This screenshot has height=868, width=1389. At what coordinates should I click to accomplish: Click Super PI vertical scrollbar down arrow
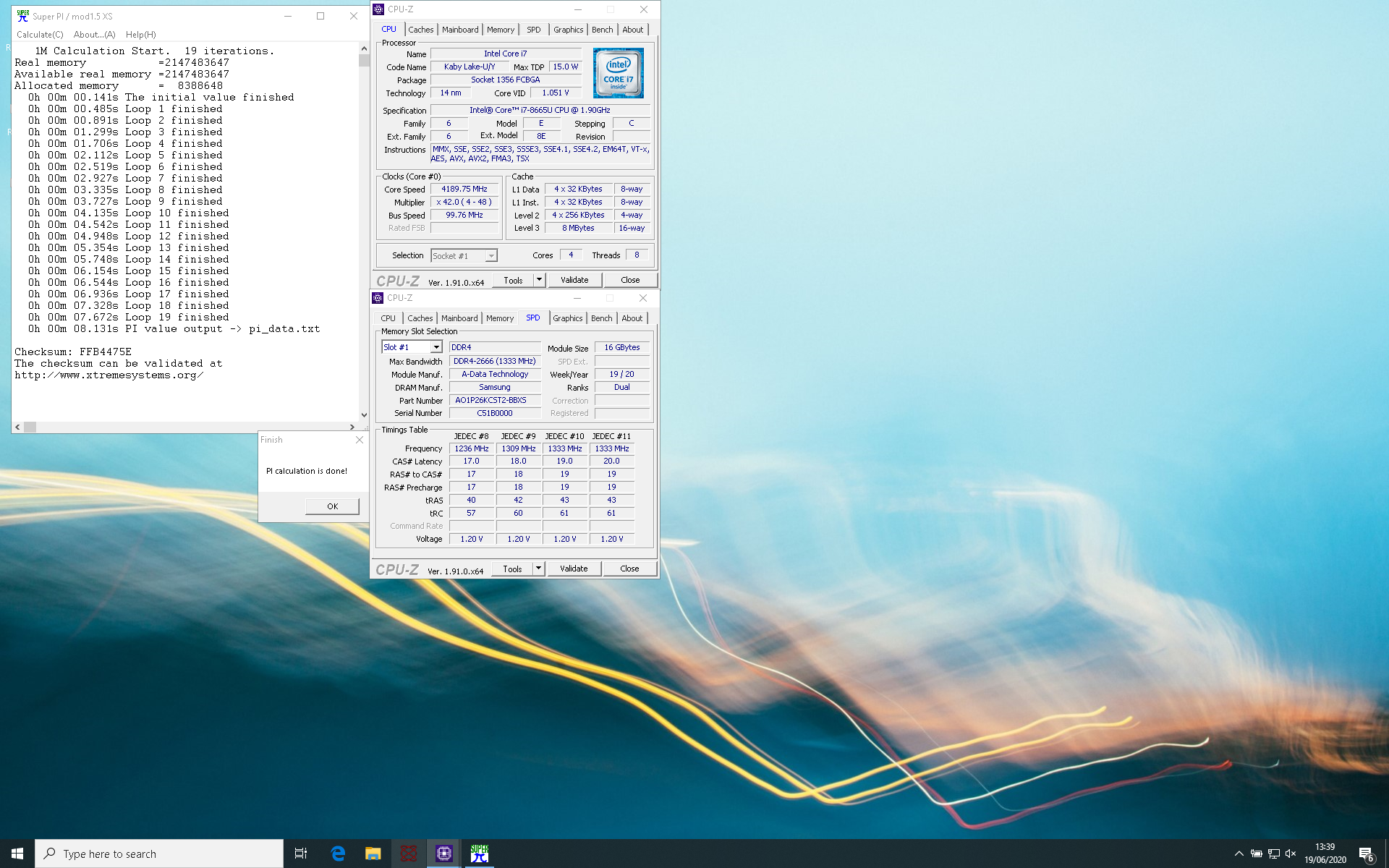click(364, 415)
